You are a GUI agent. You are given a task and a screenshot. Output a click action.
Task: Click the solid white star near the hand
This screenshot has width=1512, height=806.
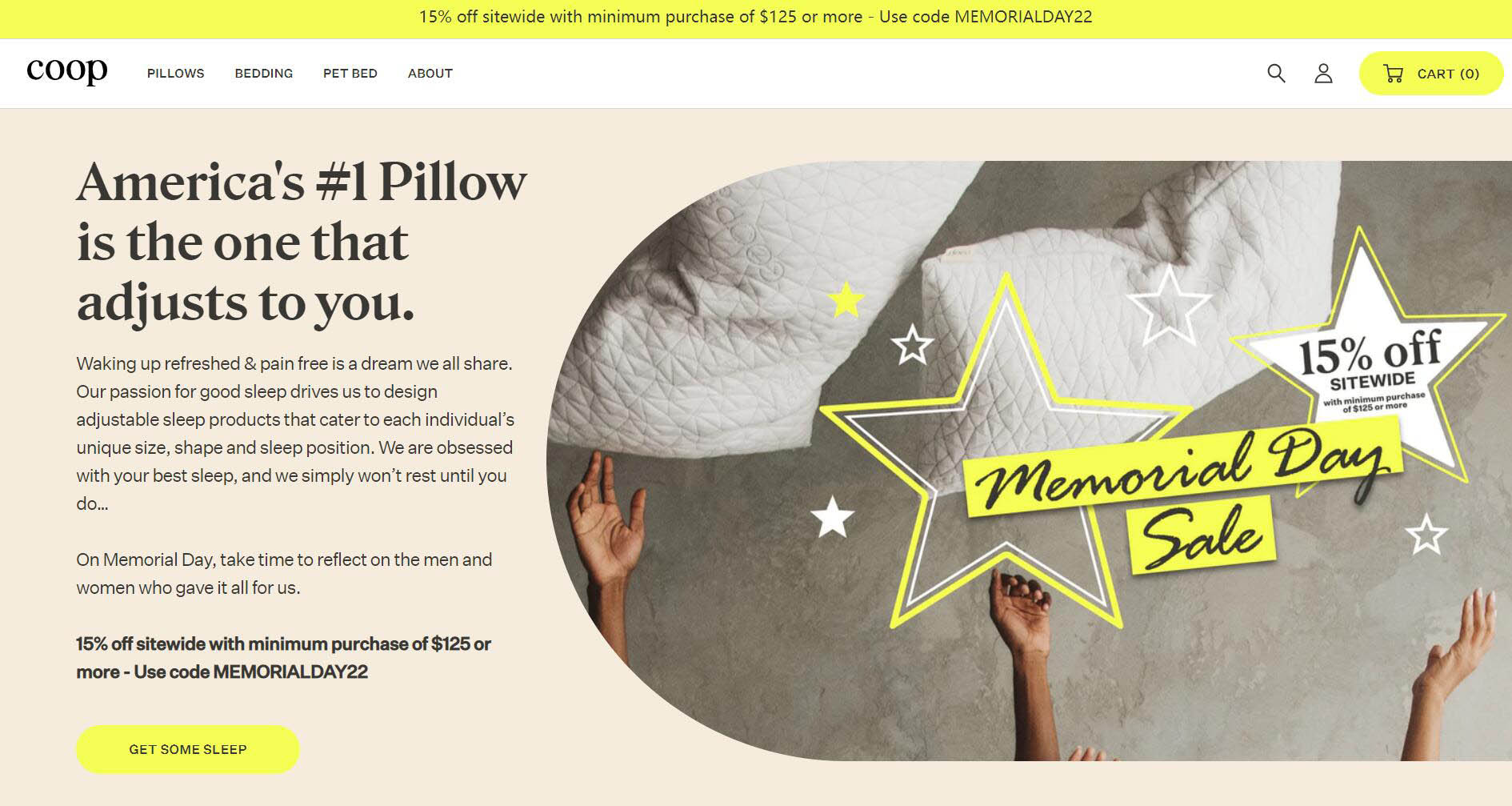click(x=833, y=516)
